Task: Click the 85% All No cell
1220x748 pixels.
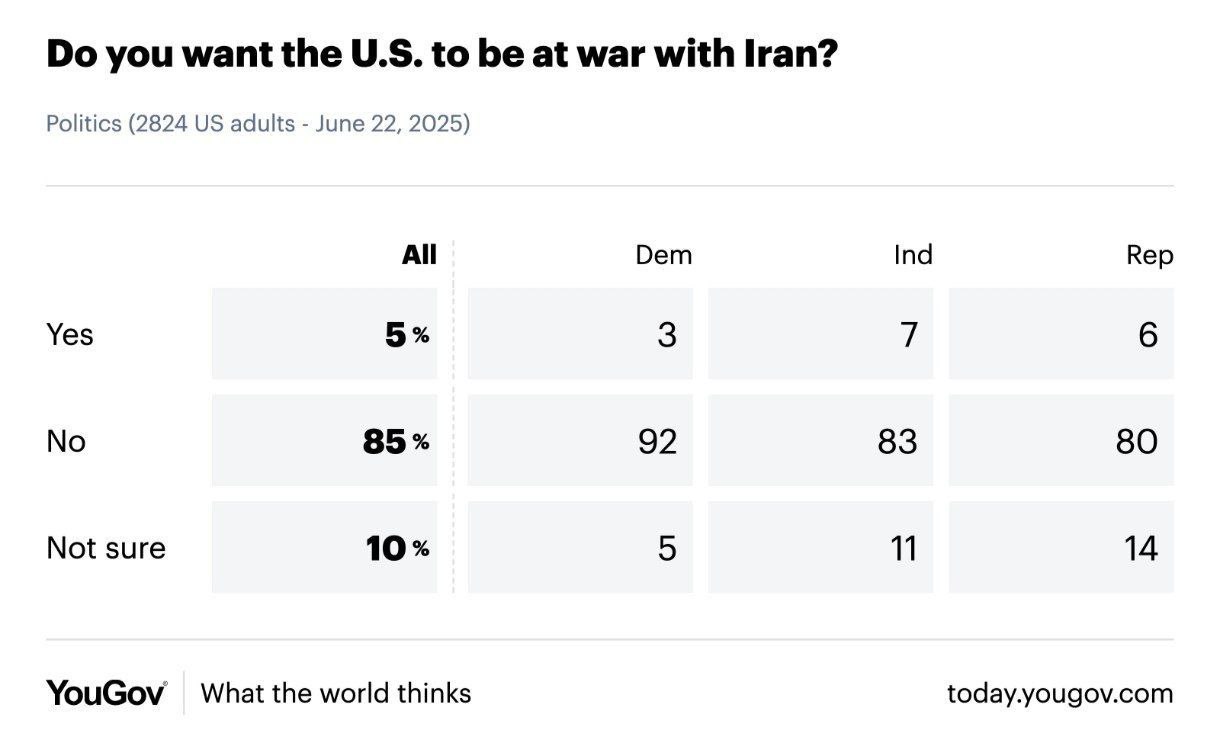Action: click(396, 441)
